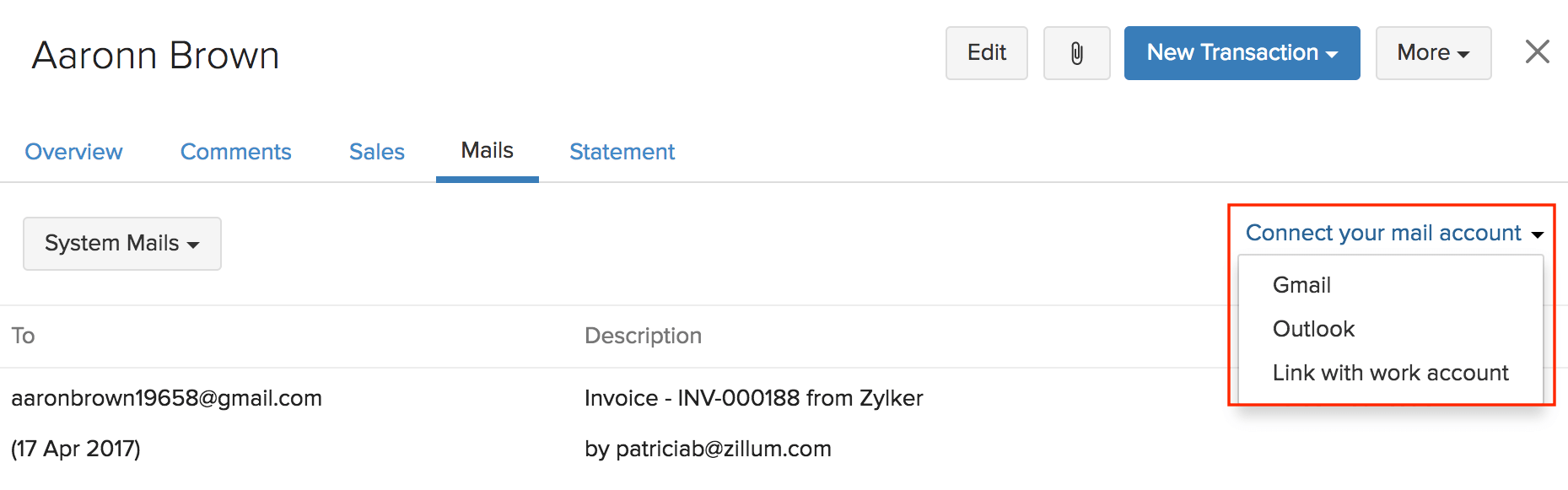Go to the Comments tab
The height and width of the screenshot is (490, 1568).
pos(235,152)
